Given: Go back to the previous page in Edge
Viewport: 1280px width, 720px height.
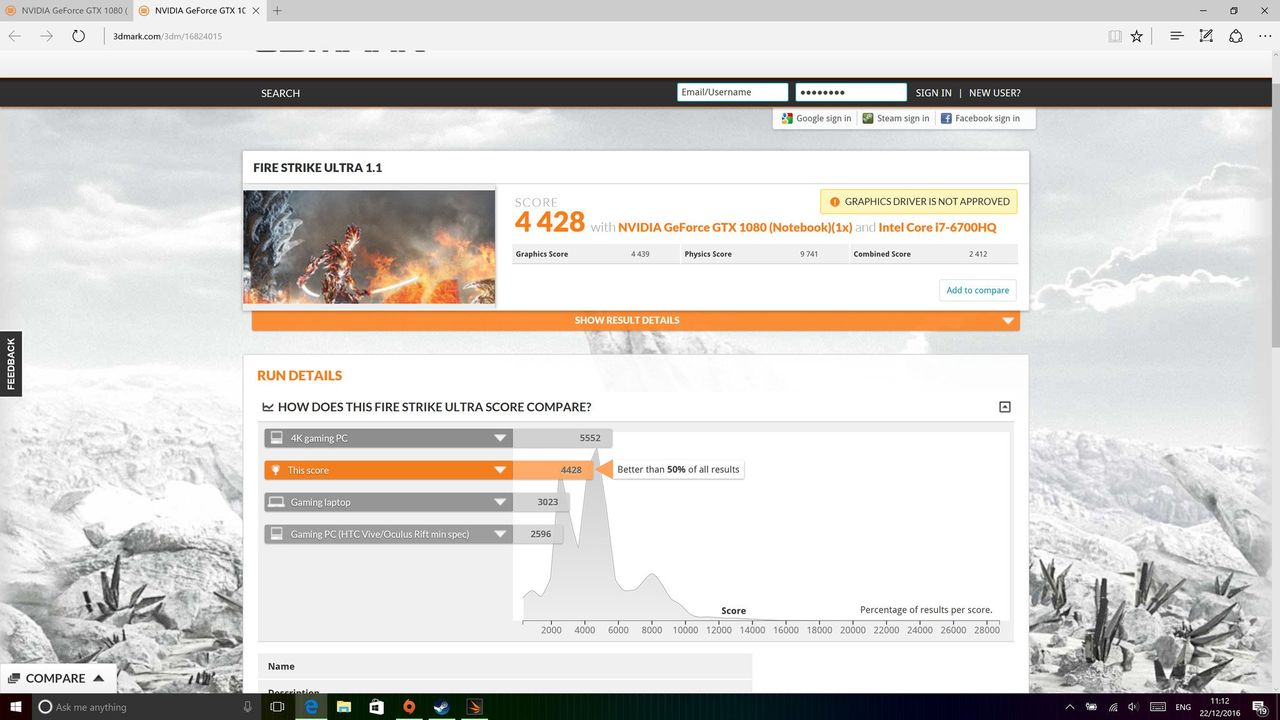Looking at the screenshot, I should [15, 36].
